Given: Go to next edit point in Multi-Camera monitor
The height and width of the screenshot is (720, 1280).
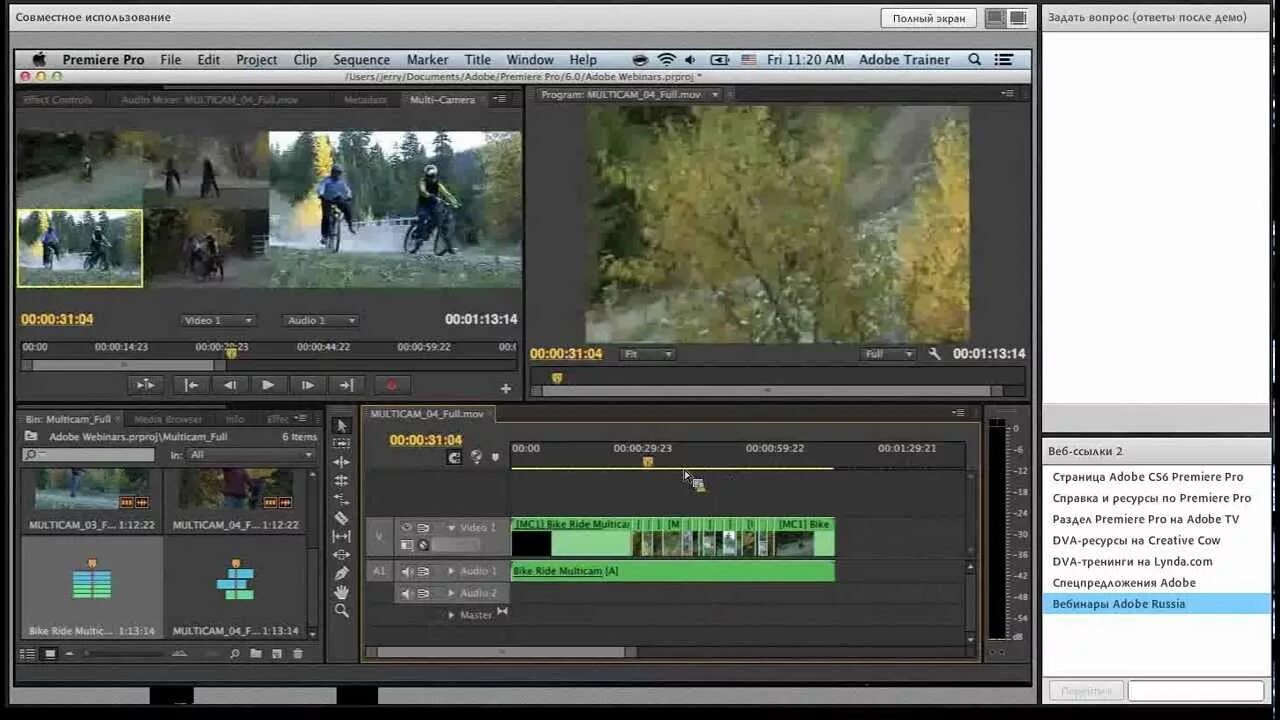Looking at the screenshot, I should 346,385.
